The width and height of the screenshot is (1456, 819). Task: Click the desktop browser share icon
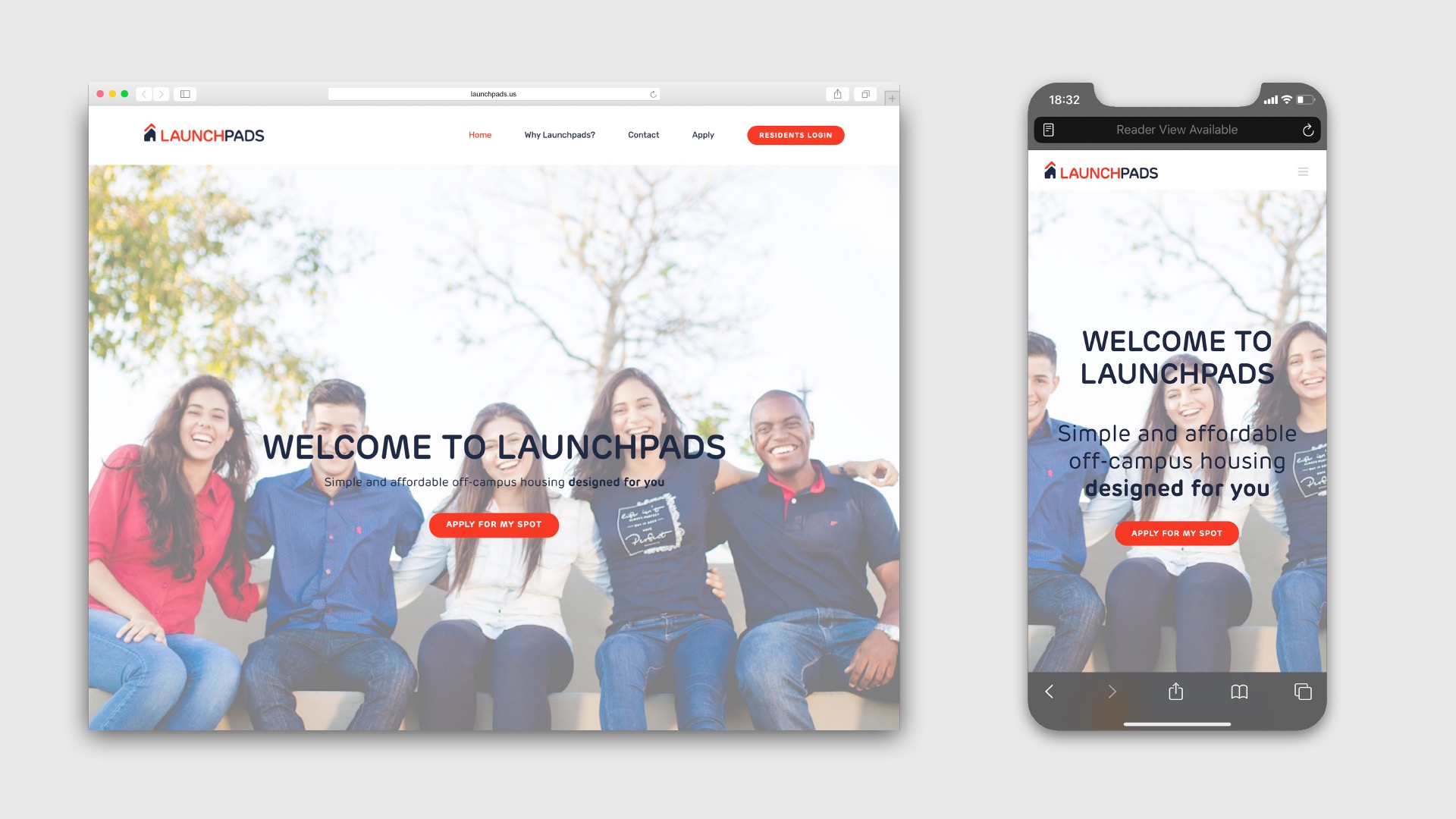(836, 93)
